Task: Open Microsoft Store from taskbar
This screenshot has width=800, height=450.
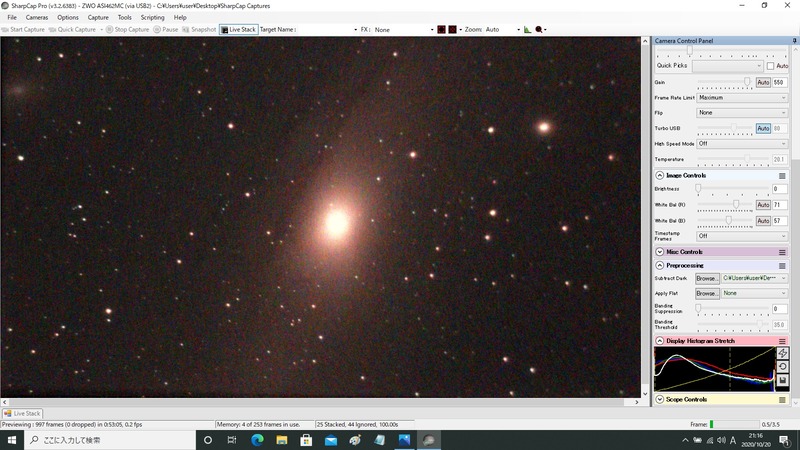Action: [x=306, y=440]
